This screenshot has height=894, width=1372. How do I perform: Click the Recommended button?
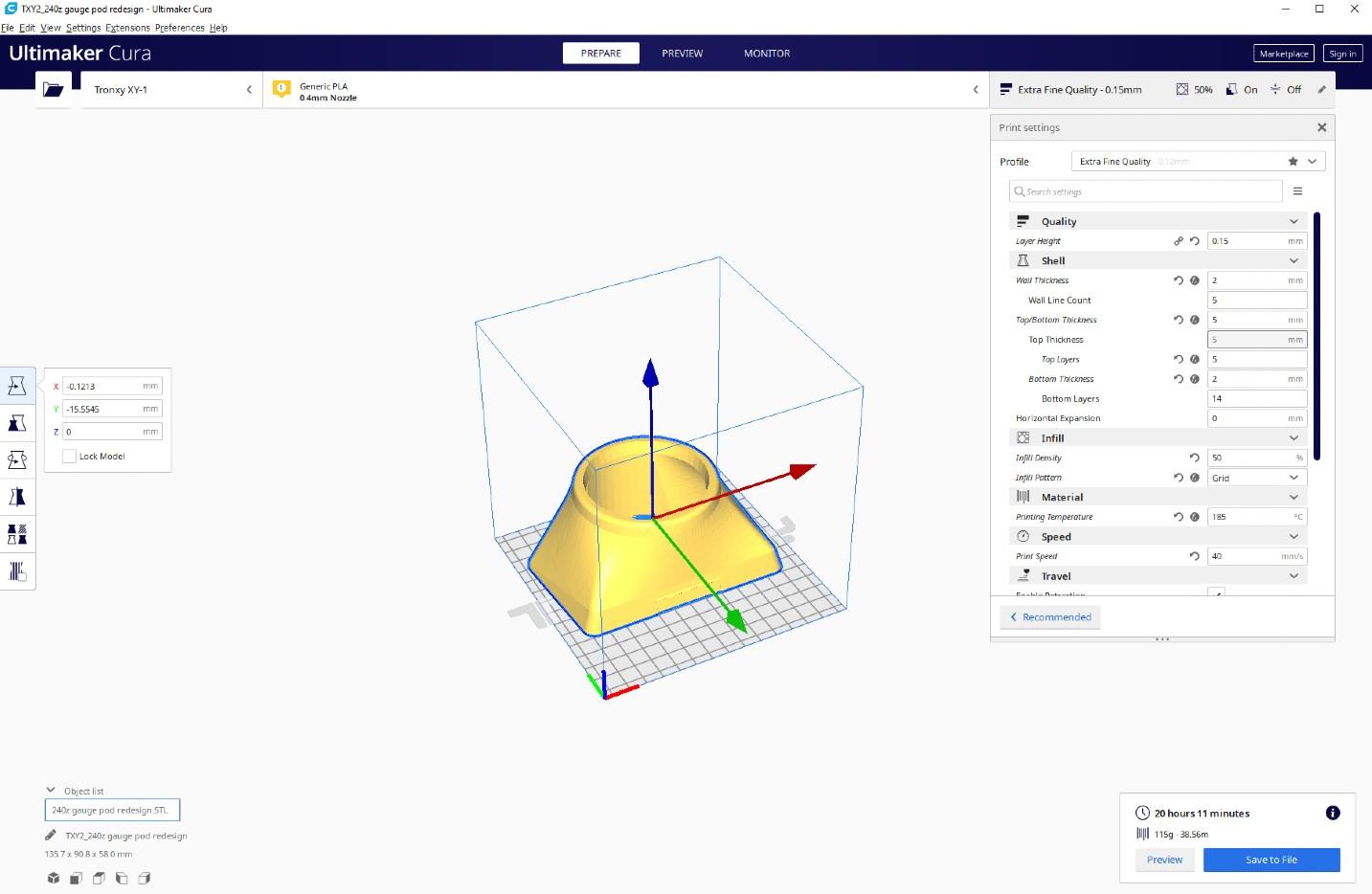click(x=1050, y=617)
